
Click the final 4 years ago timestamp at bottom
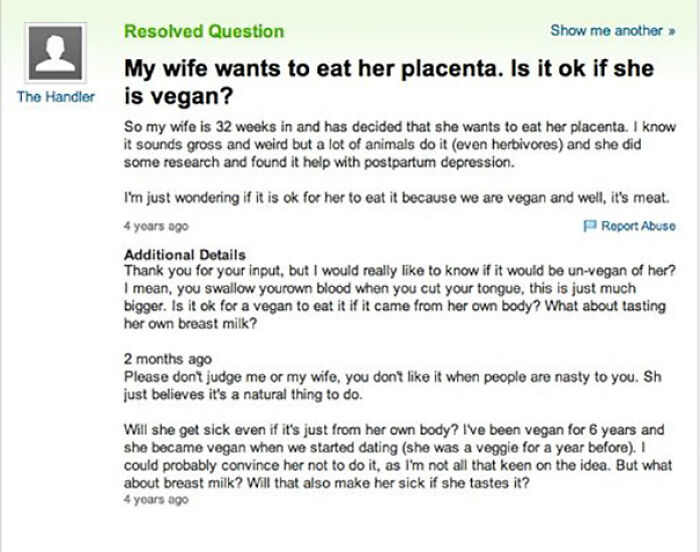[156, 499]
